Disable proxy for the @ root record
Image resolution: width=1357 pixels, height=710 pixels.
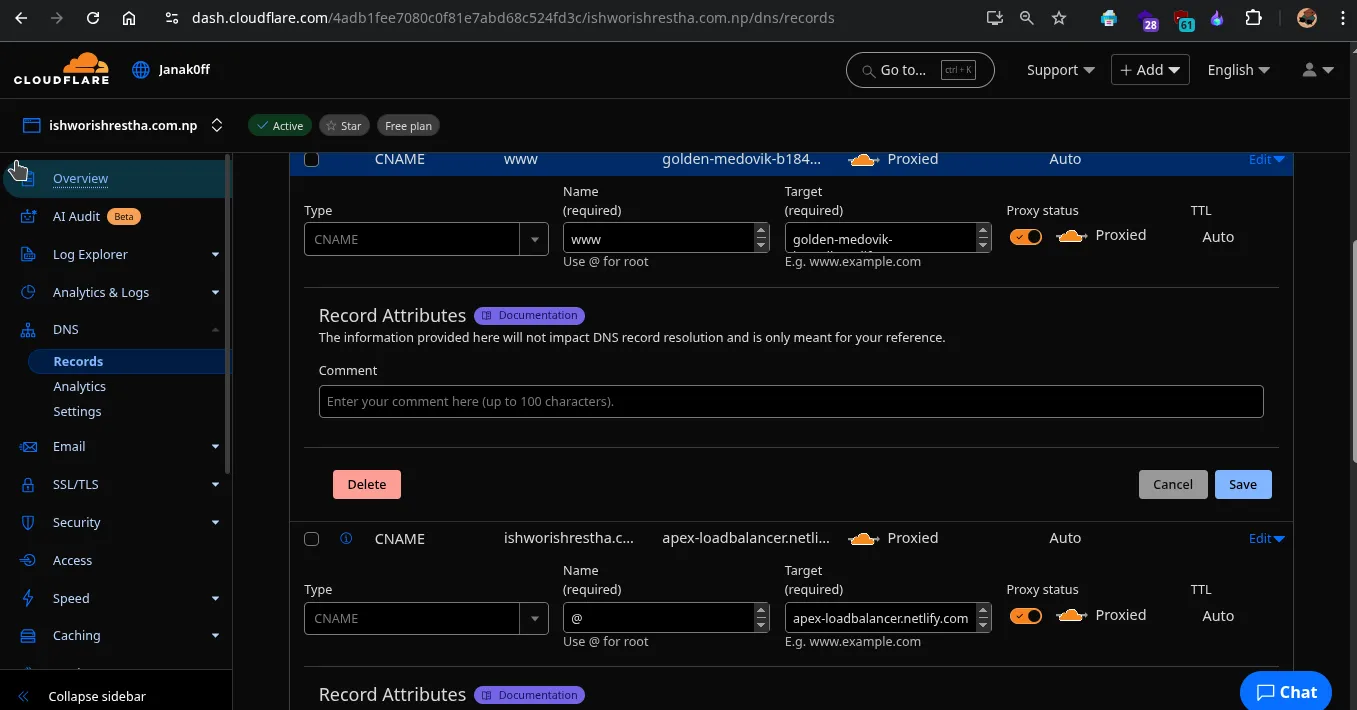click(x=1025, y=616)
